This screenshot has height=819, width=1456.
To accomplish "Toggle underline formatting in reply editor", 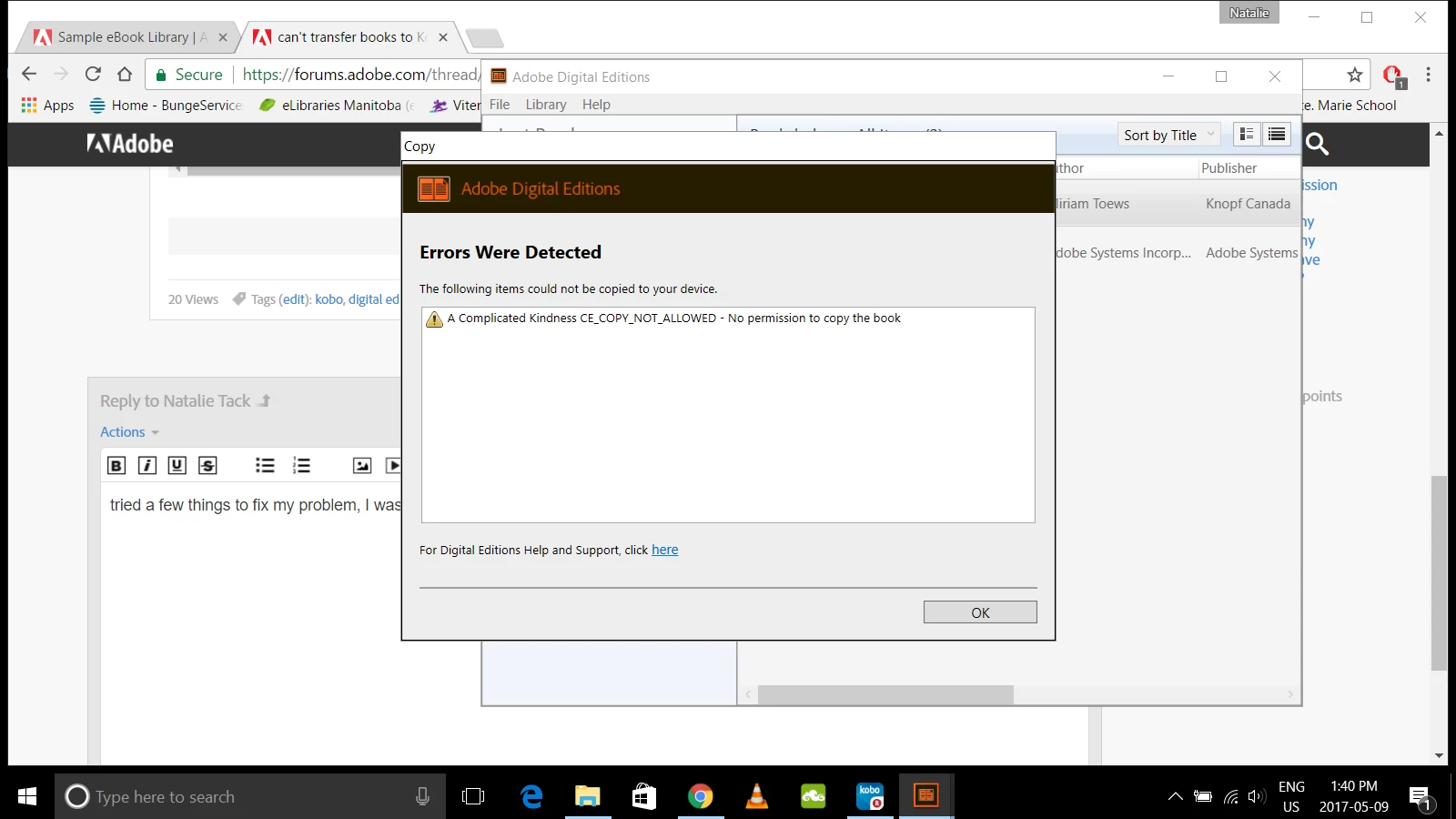I will tap(177, 466).
